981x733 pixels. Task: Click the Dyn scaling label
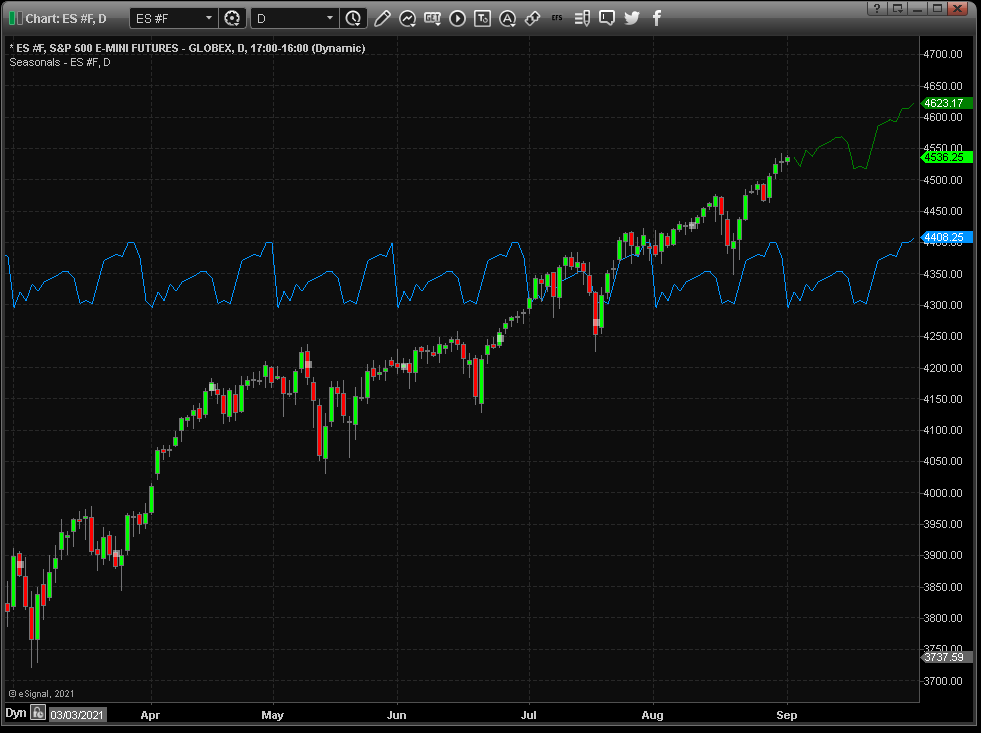coord(16,713)
